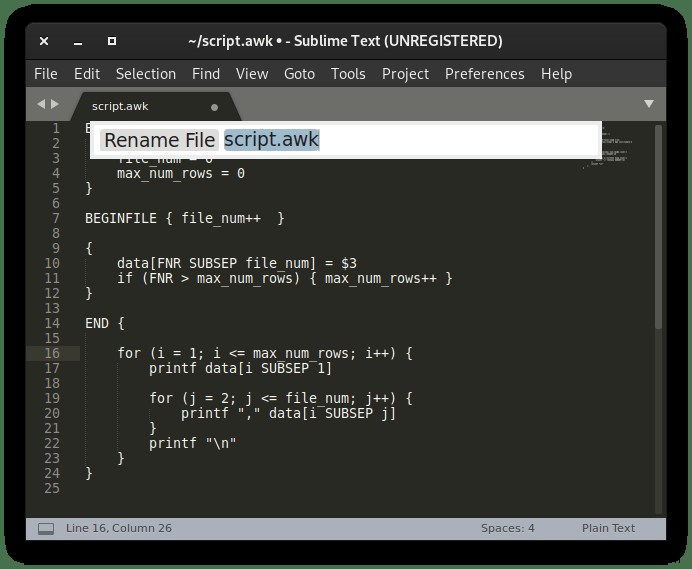Click the 'END {' line

pyautogui.click(x=105, y=324)
